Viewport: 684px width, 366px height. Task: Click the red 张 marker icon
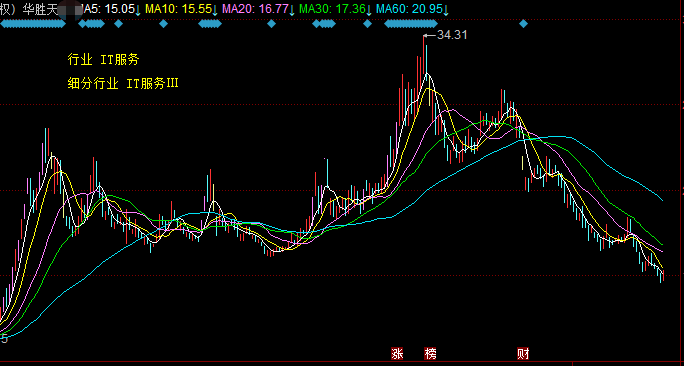(x=397, y=353)
